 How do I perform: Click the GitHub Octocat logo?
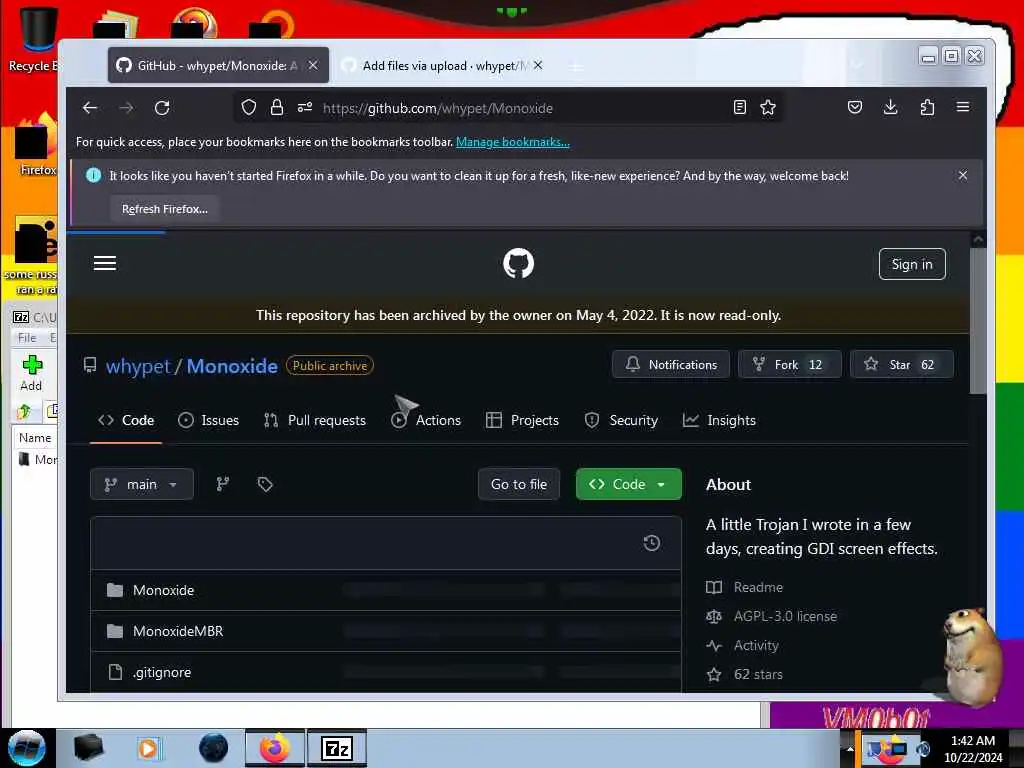(519, 263)
